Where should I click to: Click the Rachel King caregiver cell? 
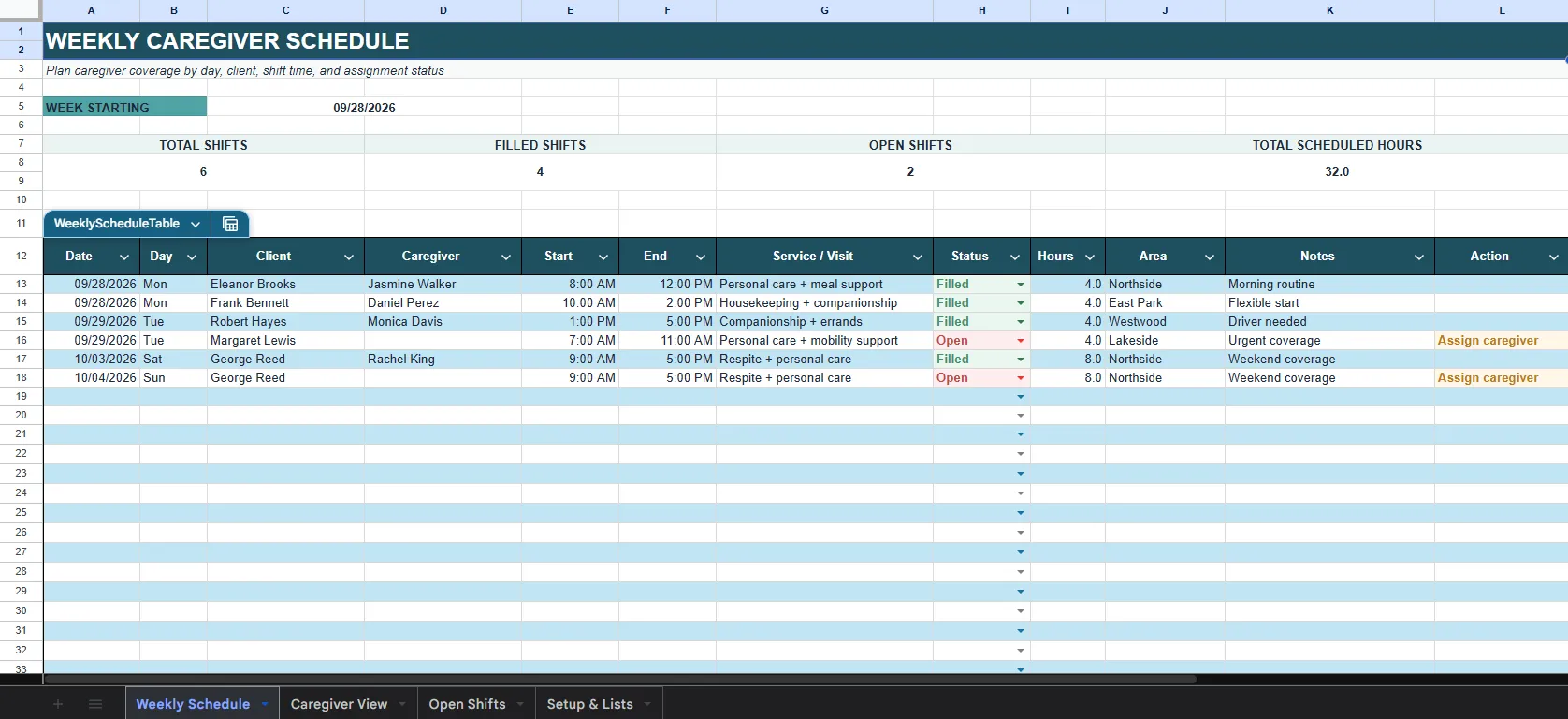(443, 359)
